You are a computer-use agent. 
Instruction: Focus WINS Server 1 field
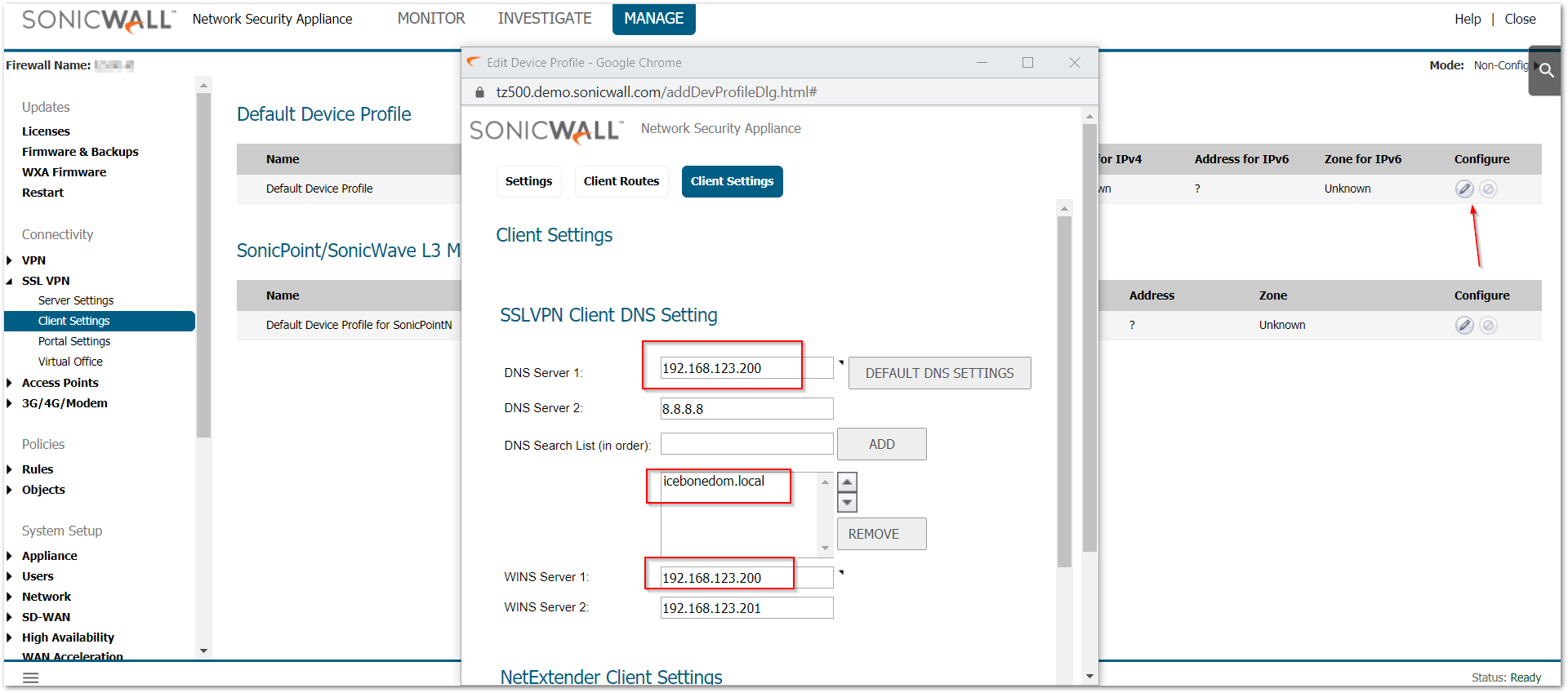tap(746, 577)
